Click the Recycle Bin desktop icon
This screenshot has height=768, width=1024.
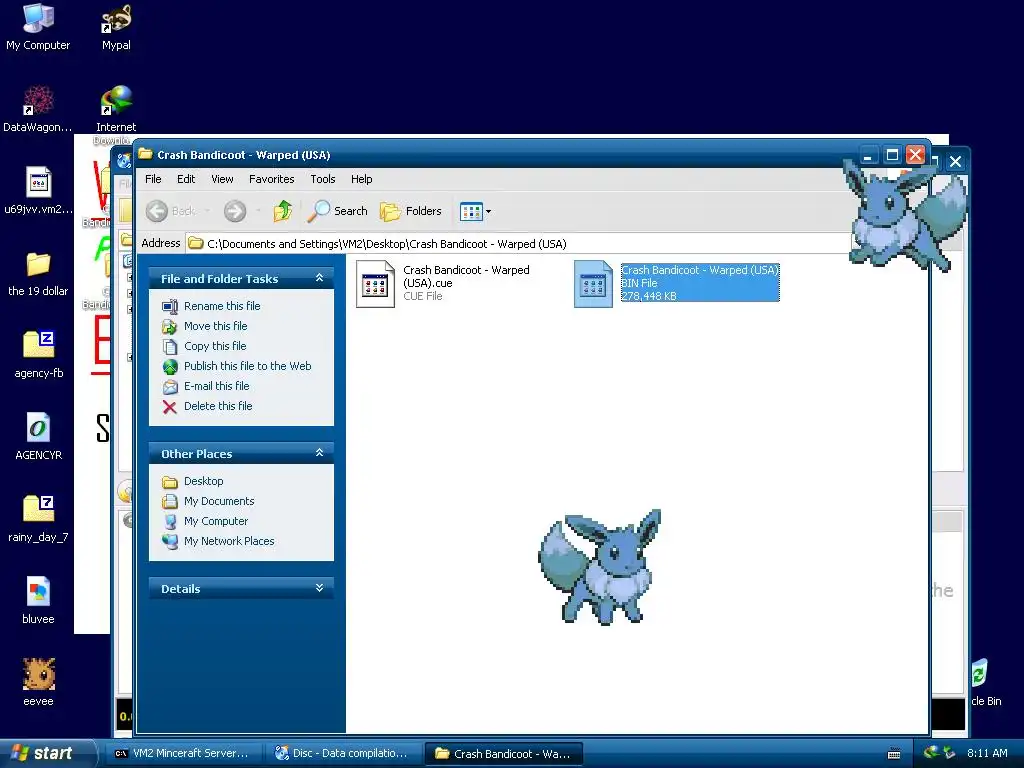pos(980,674)
